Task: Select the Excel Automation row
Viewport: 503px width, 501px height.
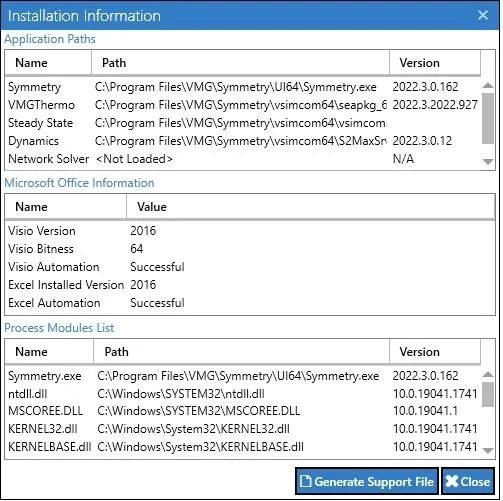Action: point(250,303)
